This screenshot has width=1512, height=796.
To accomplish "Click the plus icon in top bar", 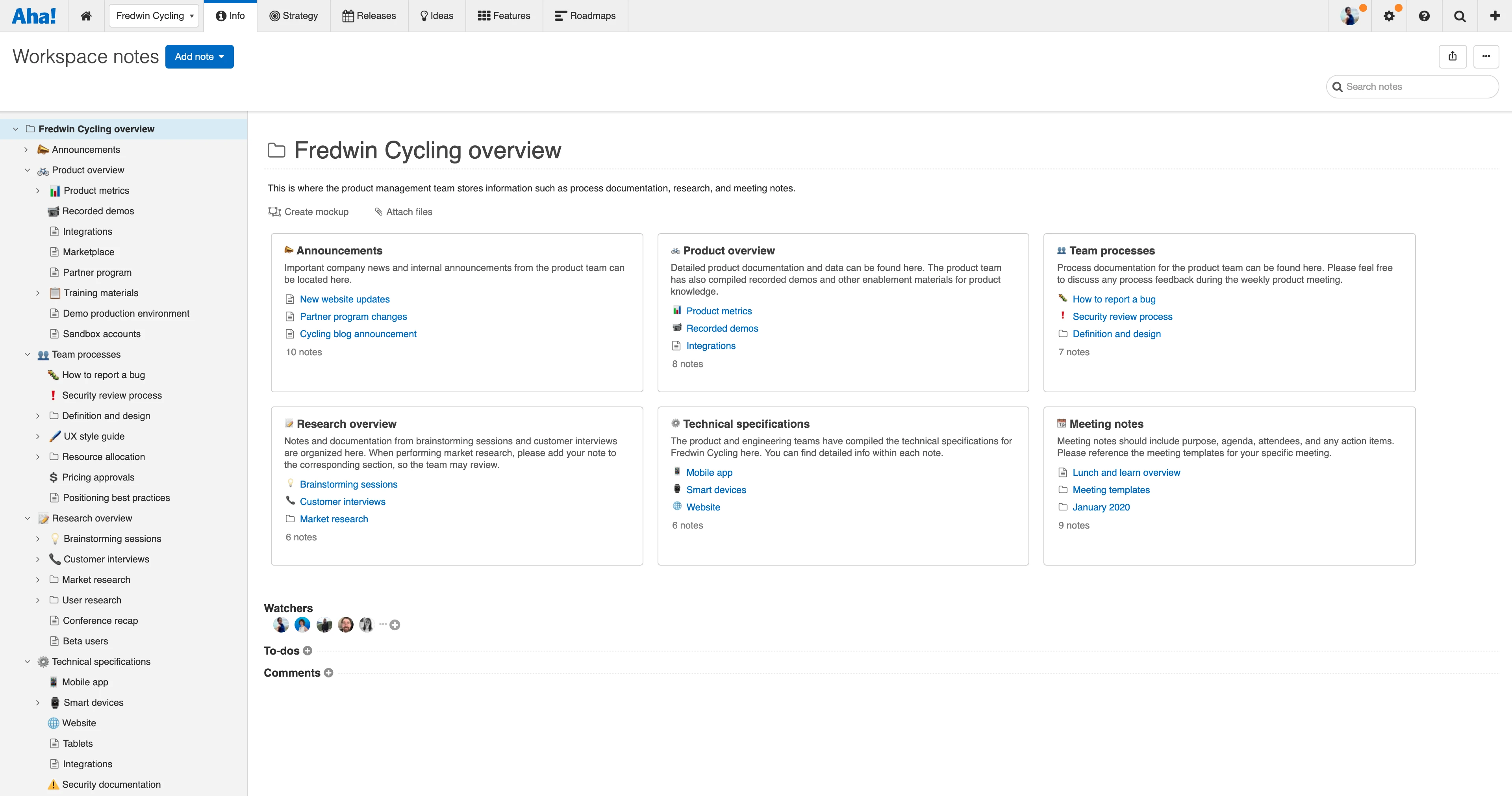I will (1494, 16).
